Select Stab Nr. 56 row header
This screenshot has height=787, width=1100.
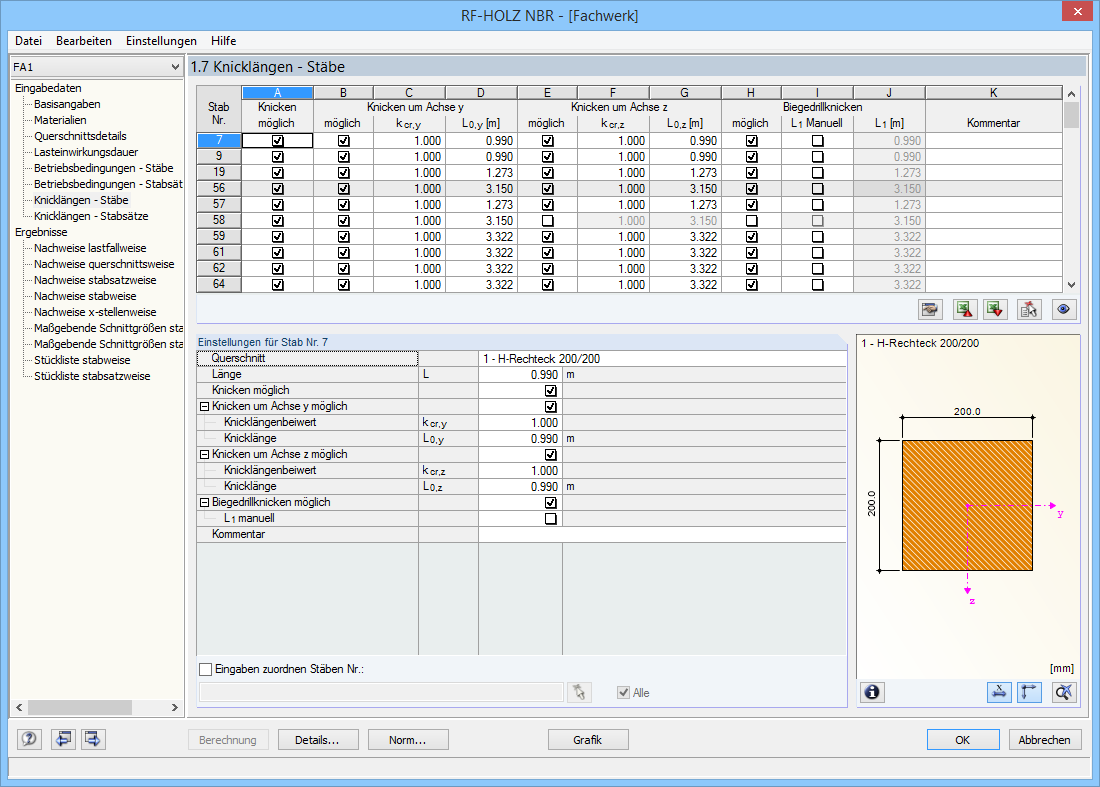click(219, 189)
